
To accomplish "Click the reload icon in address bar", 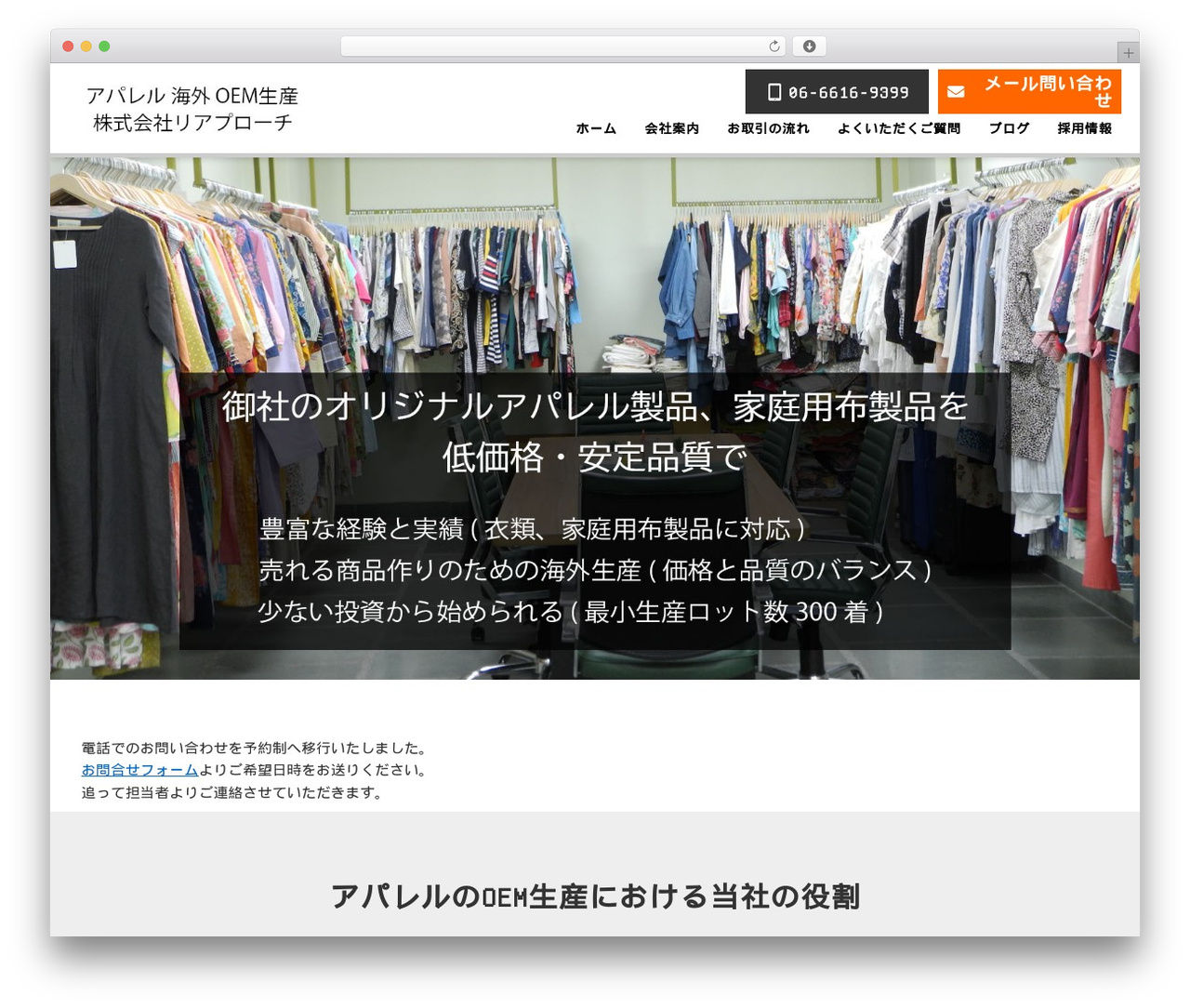I will click(x=773, y=46).
